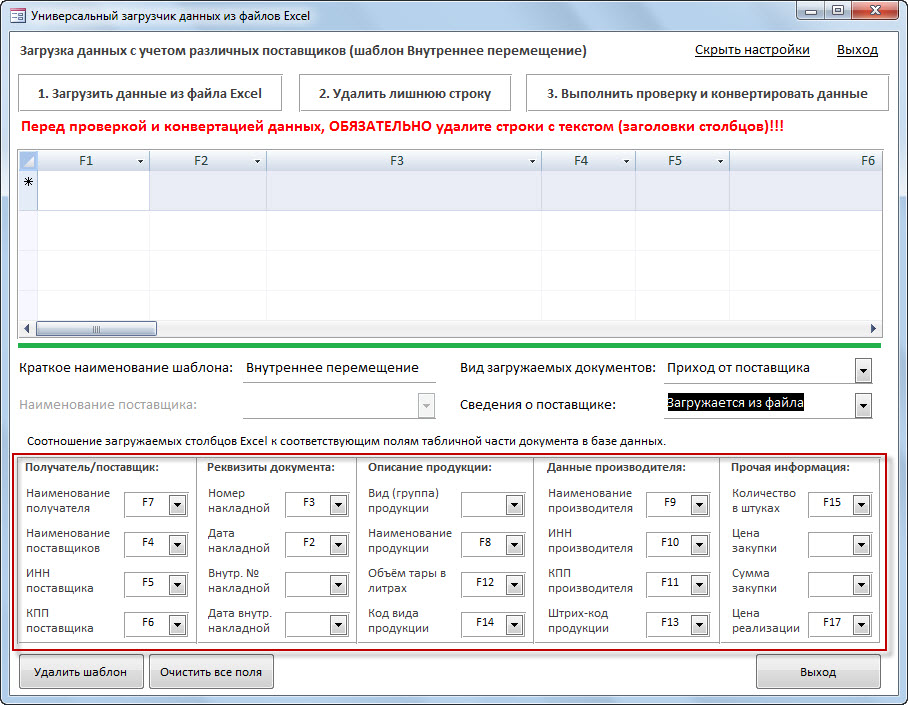Open 'Наименование поставщиков' column dropdown

point(177,545)
